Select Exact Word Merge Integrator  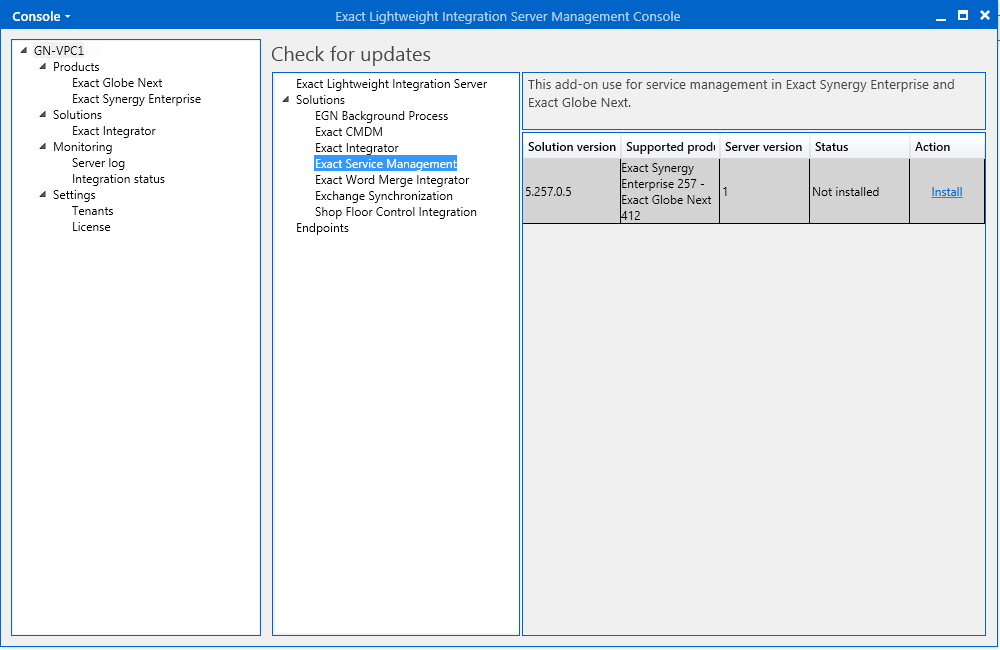pos(392,180)
